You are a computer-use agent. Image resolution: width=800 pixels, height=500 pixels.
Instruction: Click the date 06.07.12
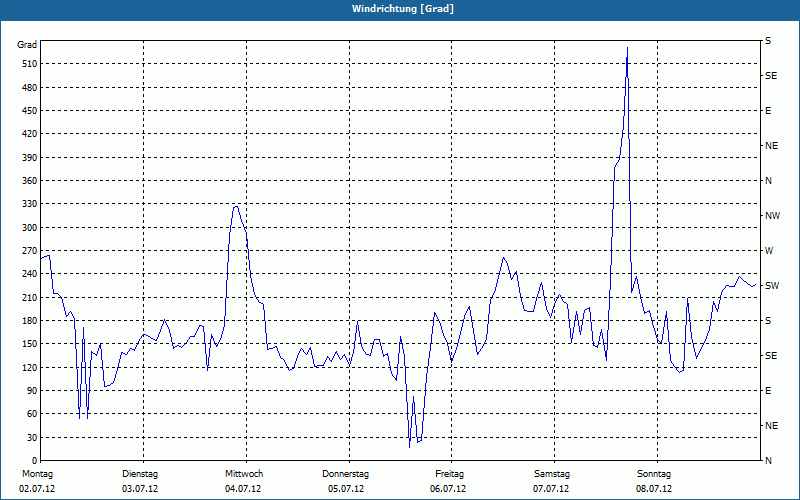pos(448,489)
